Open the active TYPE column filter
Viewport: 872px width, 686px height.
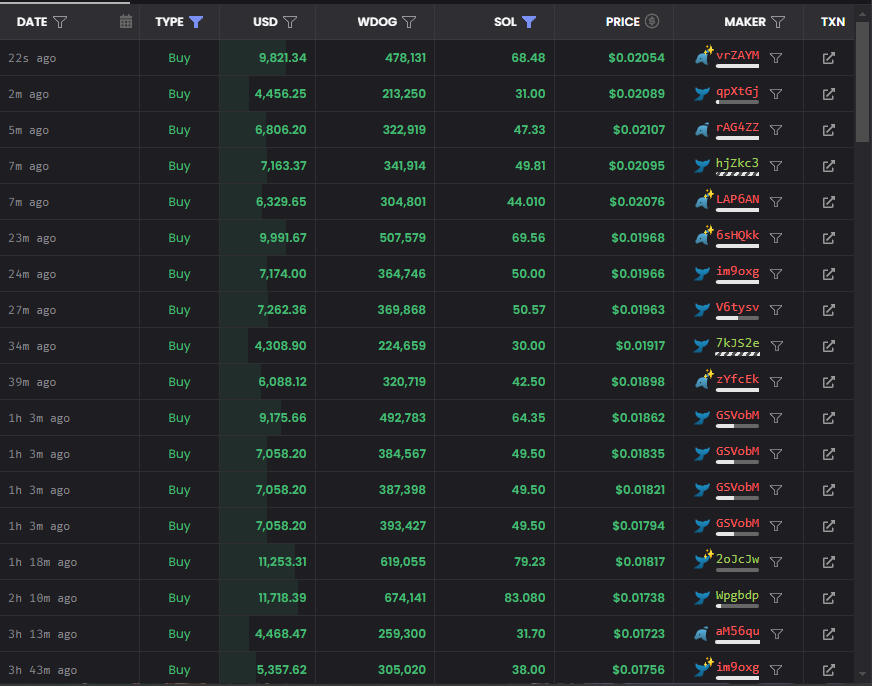(x=196, y=22)
